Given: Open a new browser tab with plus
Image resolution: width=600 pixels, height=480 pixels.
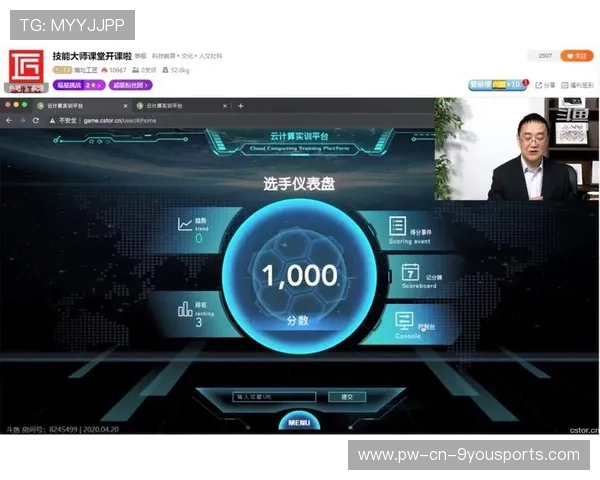Looking at the screenshot, I should point(241,106).
